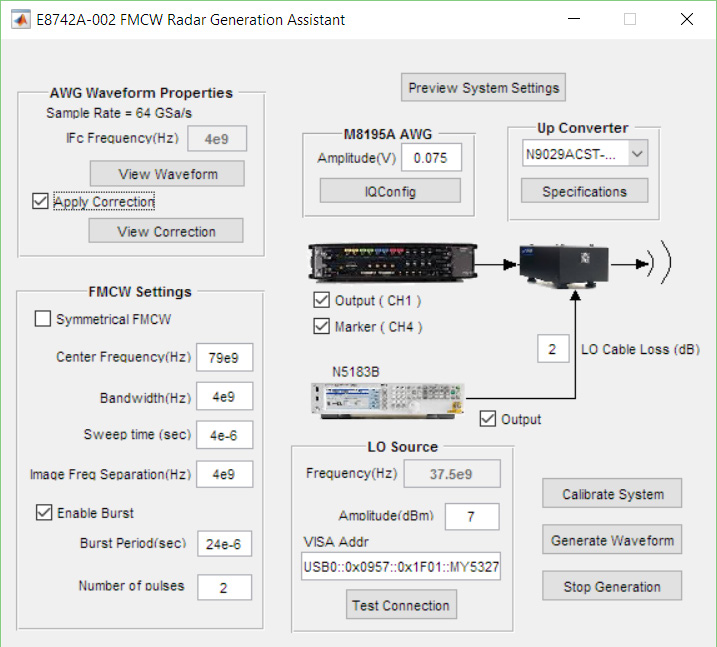Uncheck the Enable Burst option

point(43,513)
